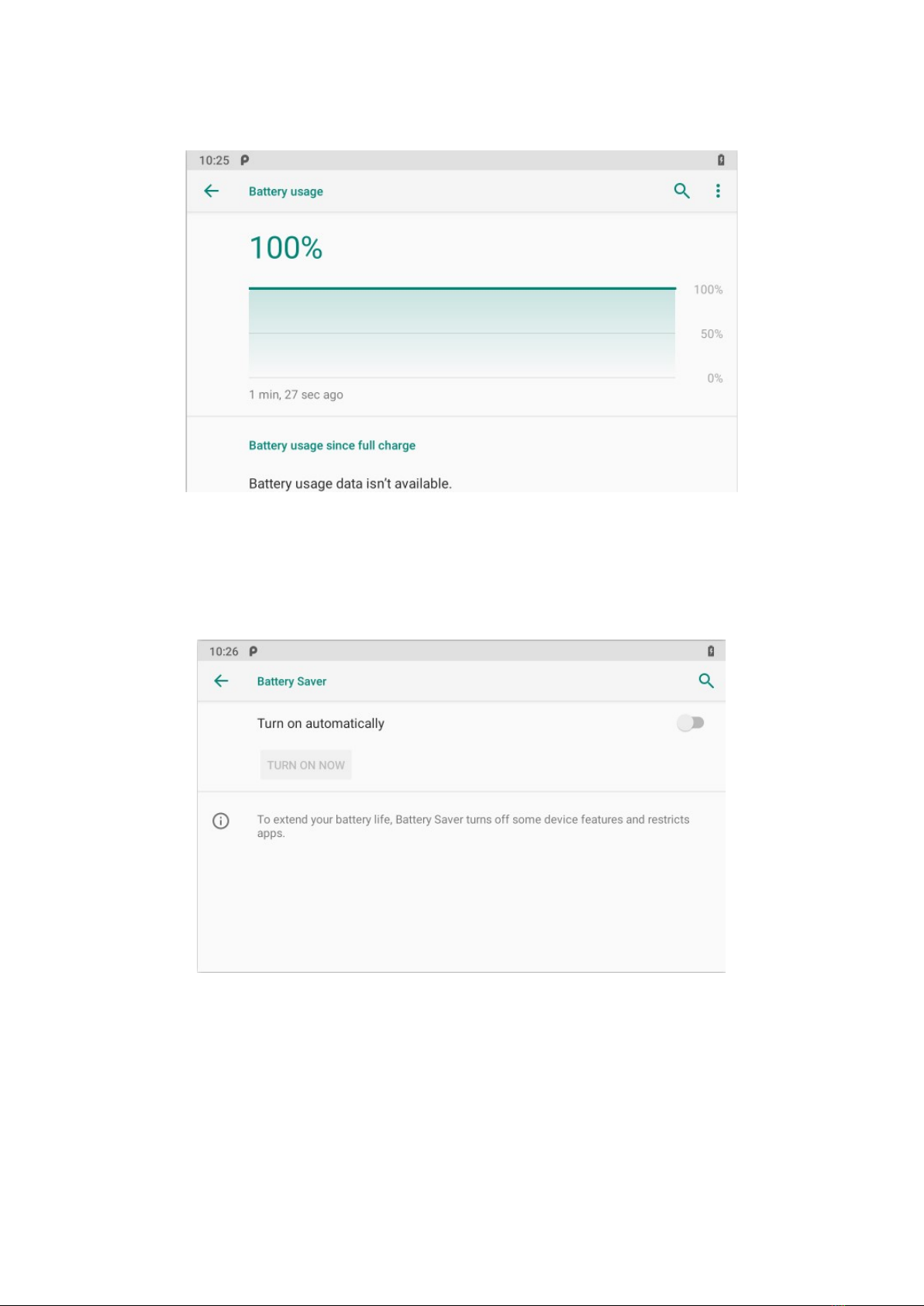Open three-dot overflow menu in Battery usage
This screenshot has height=1306, width=924.
718,191
